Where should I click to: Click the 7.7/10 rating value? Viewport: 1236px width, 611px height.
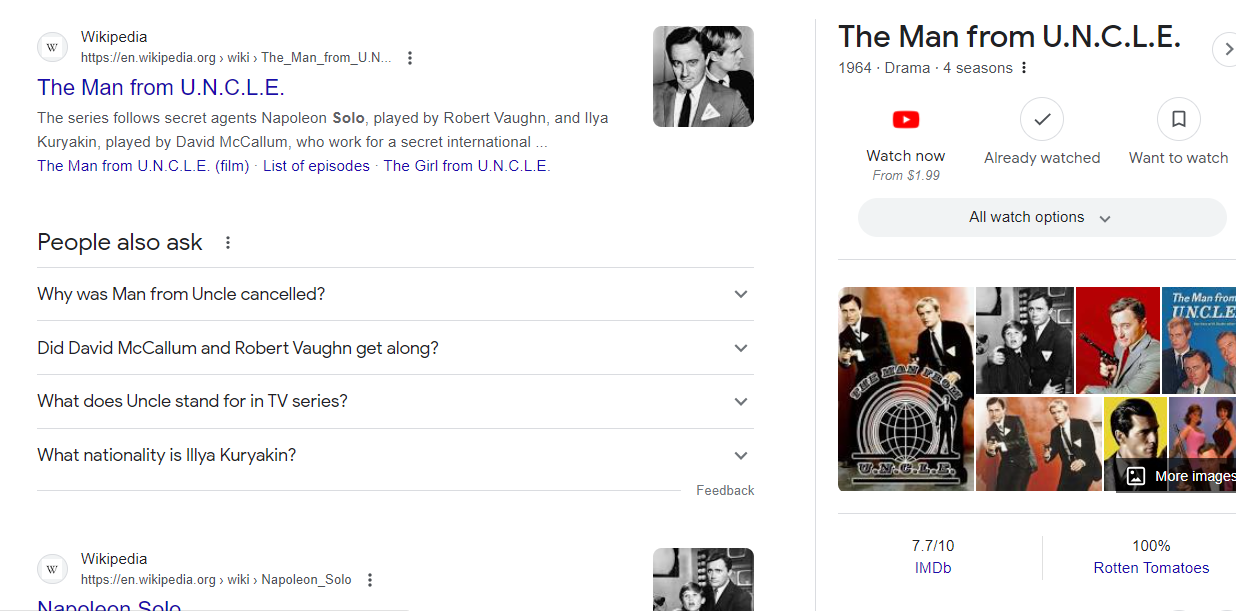[933, 546]
